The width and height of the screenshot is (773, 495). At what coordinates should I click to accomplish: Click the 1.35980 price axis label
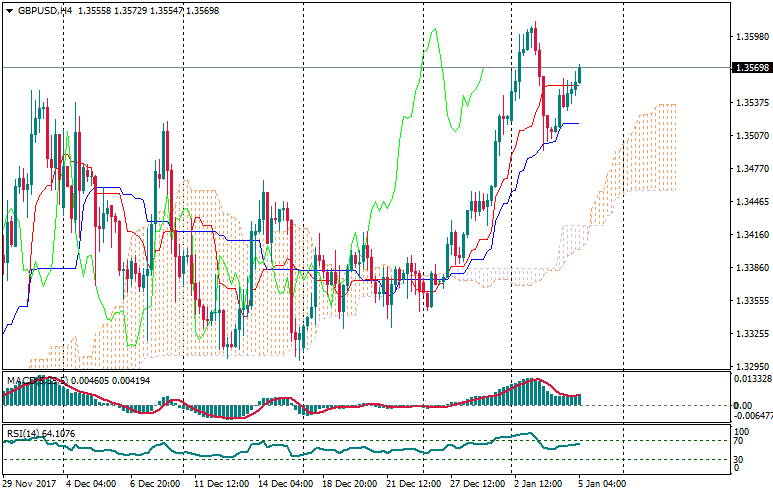750,37
